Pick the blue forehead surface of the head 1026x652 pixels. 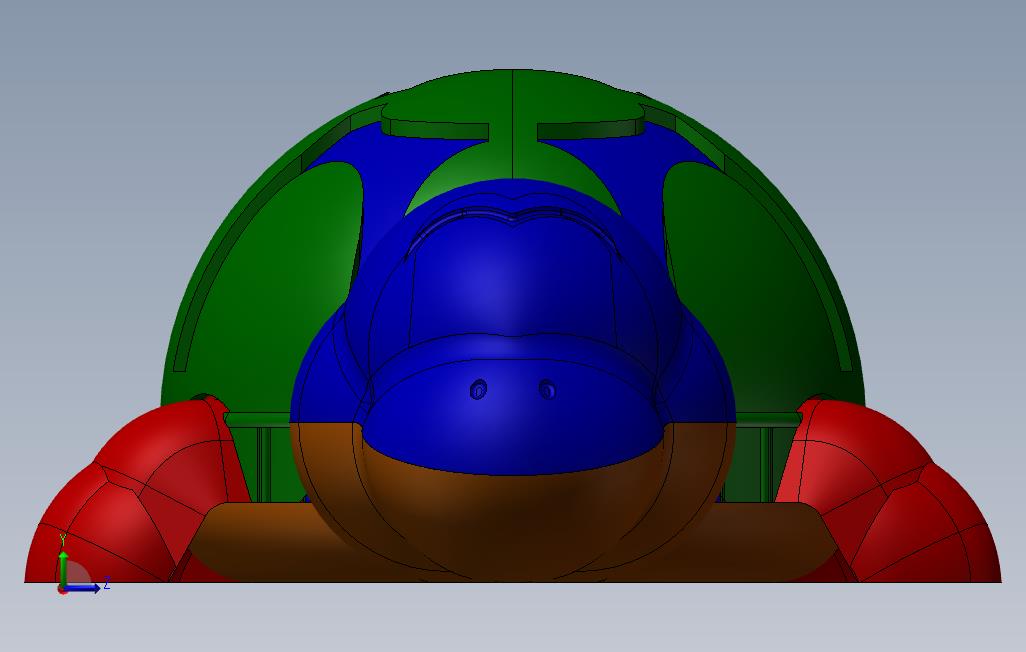pyautogui.click(x=512, y=278)
